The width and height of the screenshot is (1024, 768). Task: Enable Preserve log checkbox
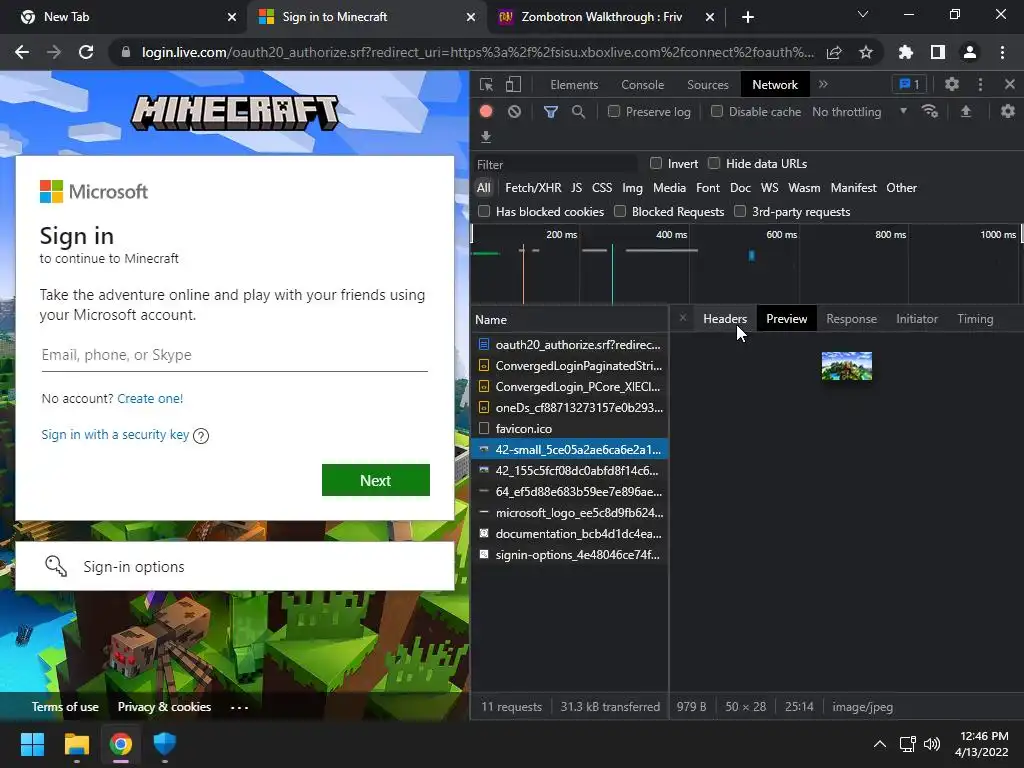614,111
